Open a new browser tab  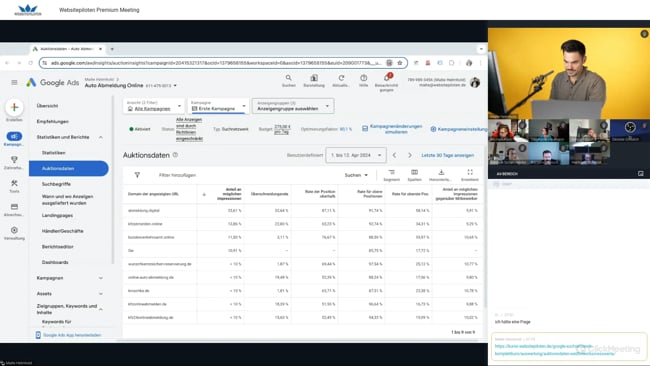(x=112, y=49)
